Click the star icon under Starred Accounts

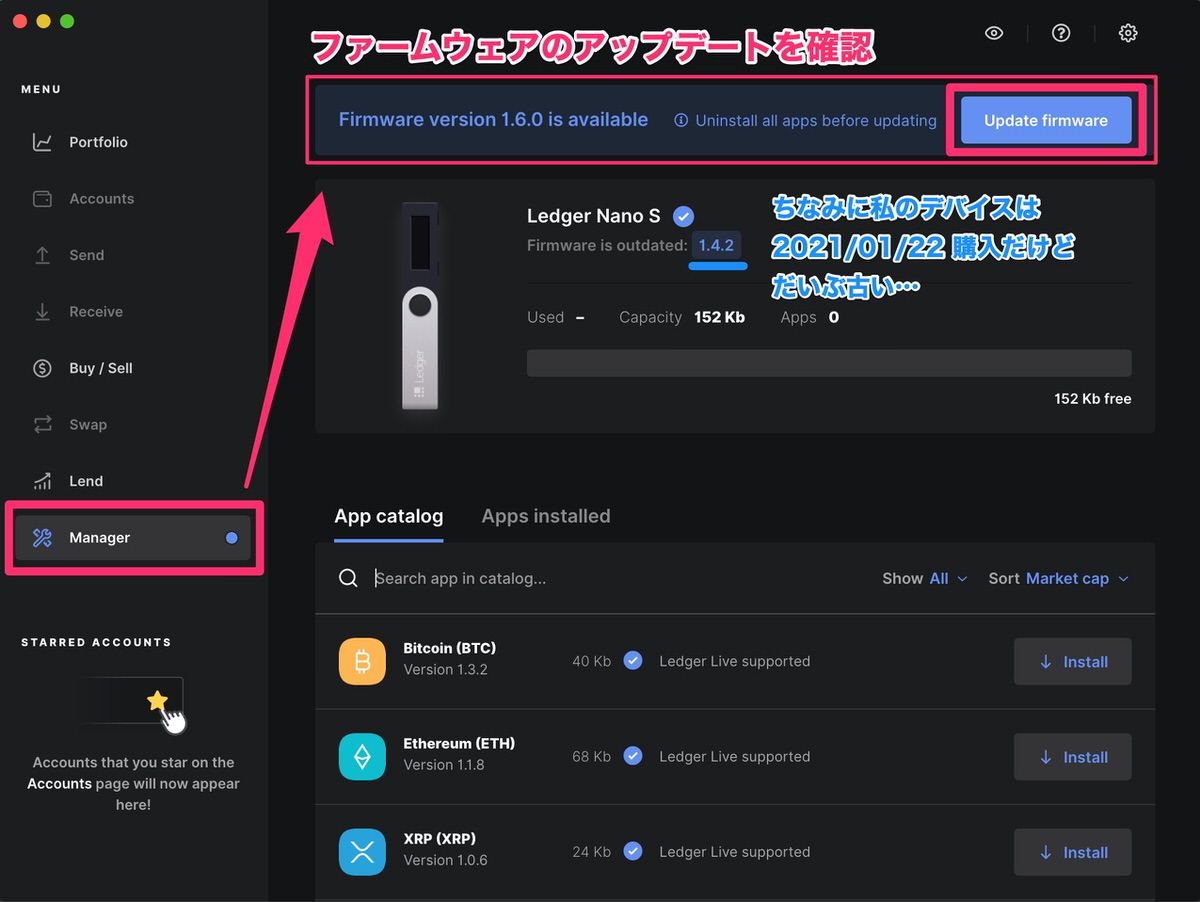point(157,700)
